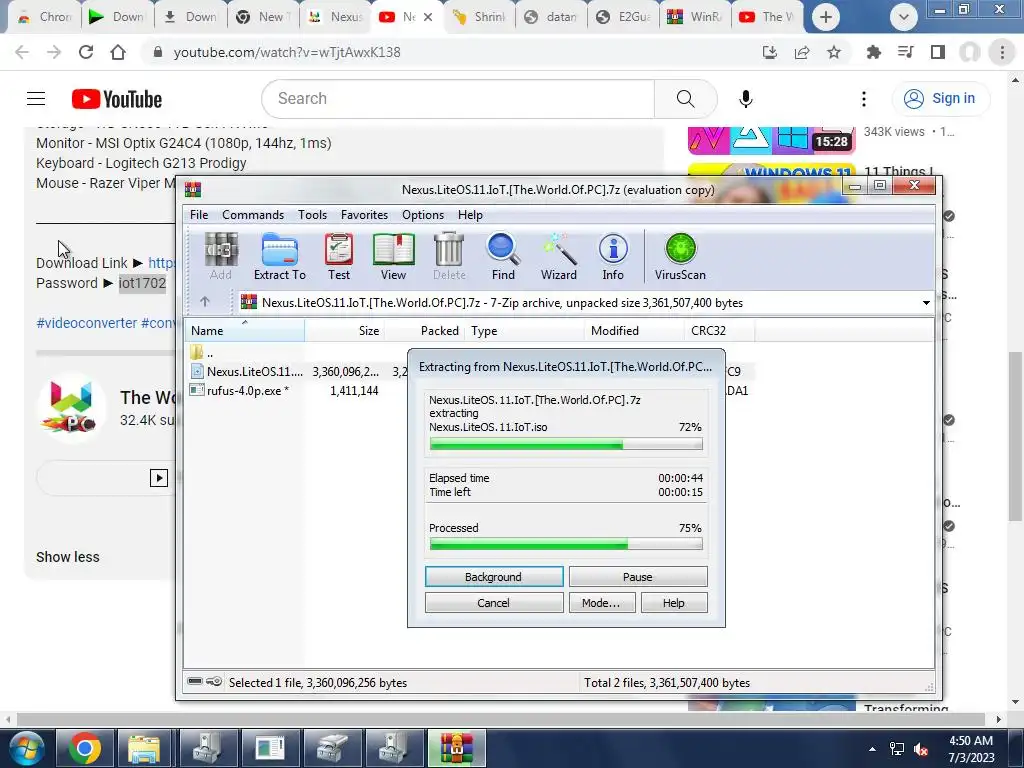Click the YouTube search magnifier button
Viewport: 1024px width, 768px height.
[x=685, y=99]
